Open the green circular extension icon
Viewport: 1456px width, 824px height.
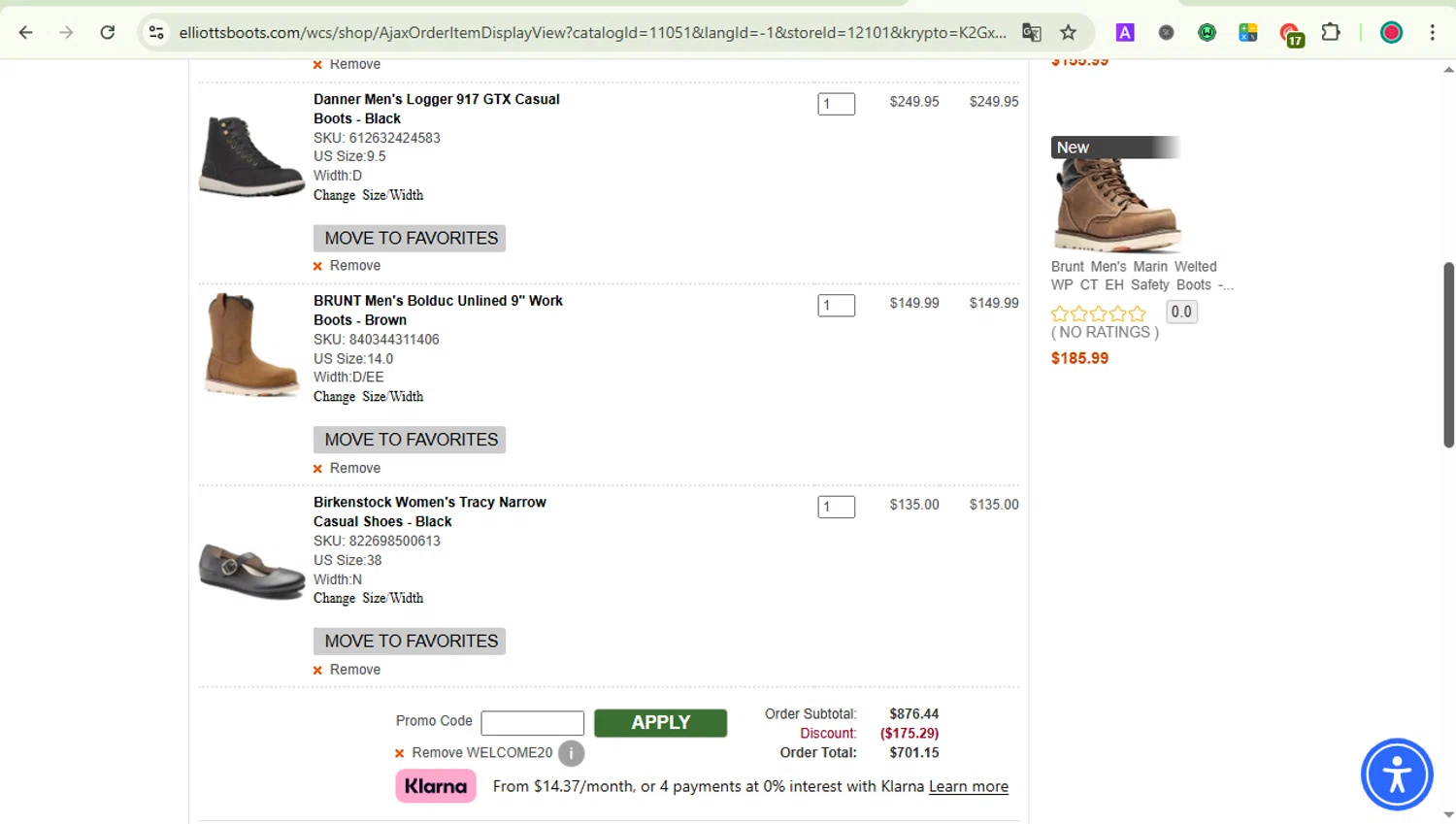[x=1208, y=32]
